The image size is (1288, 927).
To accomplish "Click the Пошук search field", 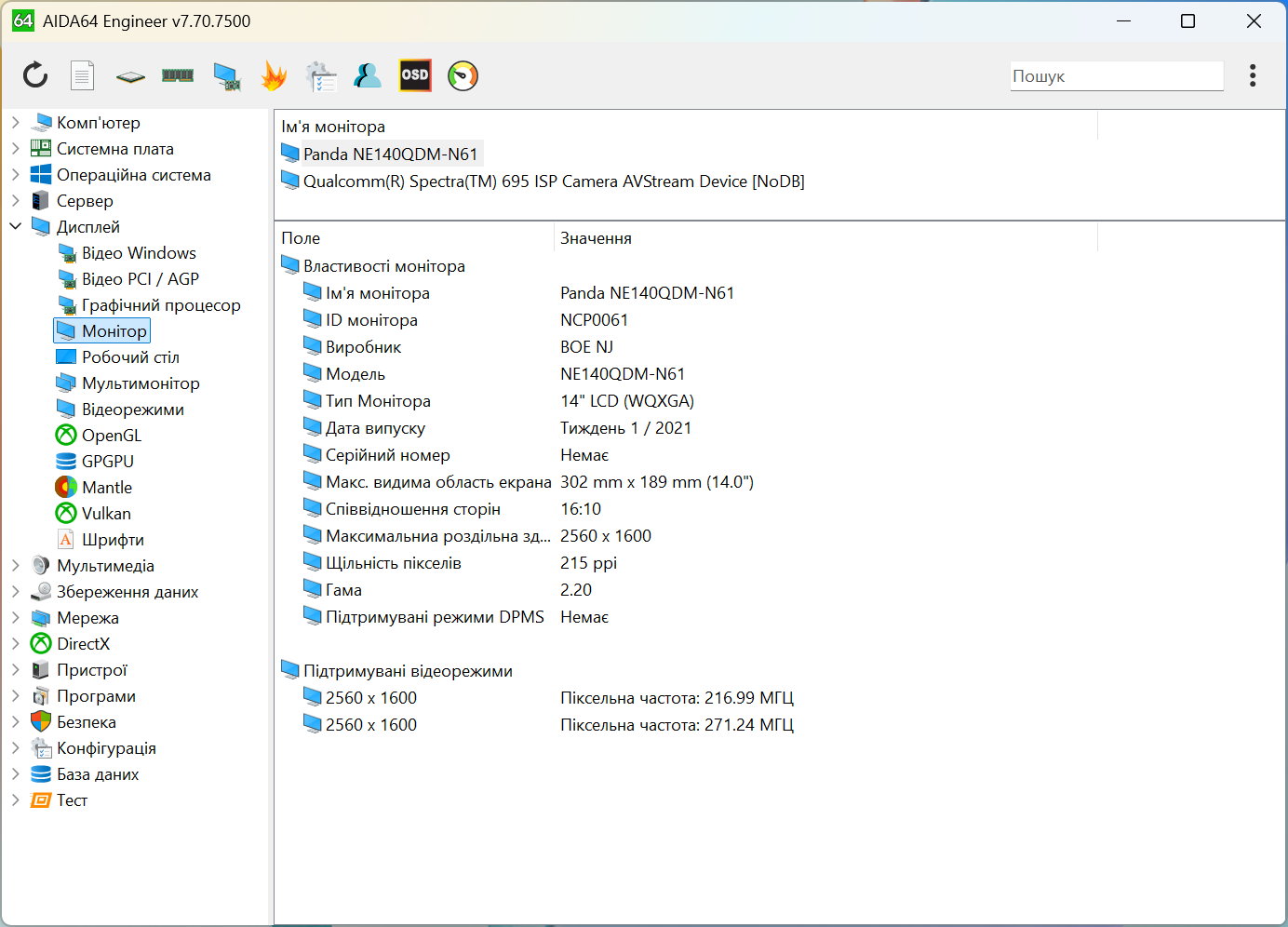I will [x=1117, y=76].
